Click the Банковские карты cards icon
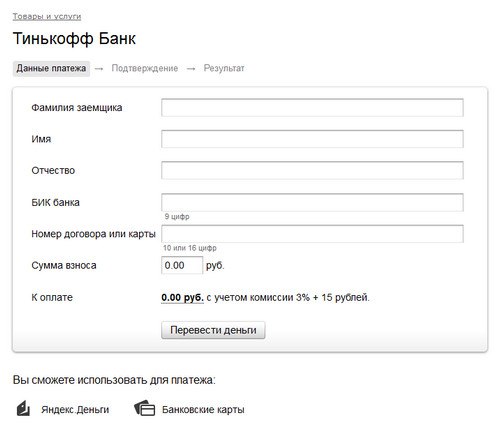 pos(144,408)
